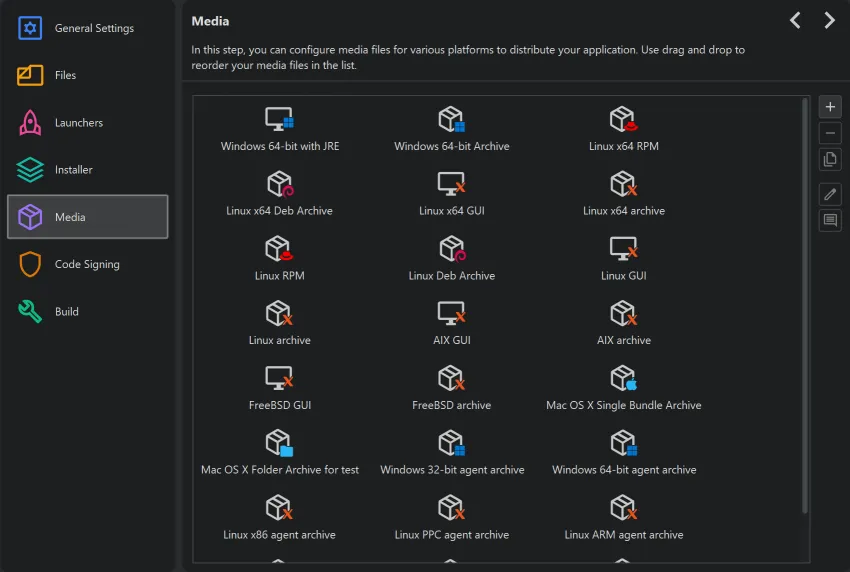Select Linux GUI media icon

coord(623,248)
